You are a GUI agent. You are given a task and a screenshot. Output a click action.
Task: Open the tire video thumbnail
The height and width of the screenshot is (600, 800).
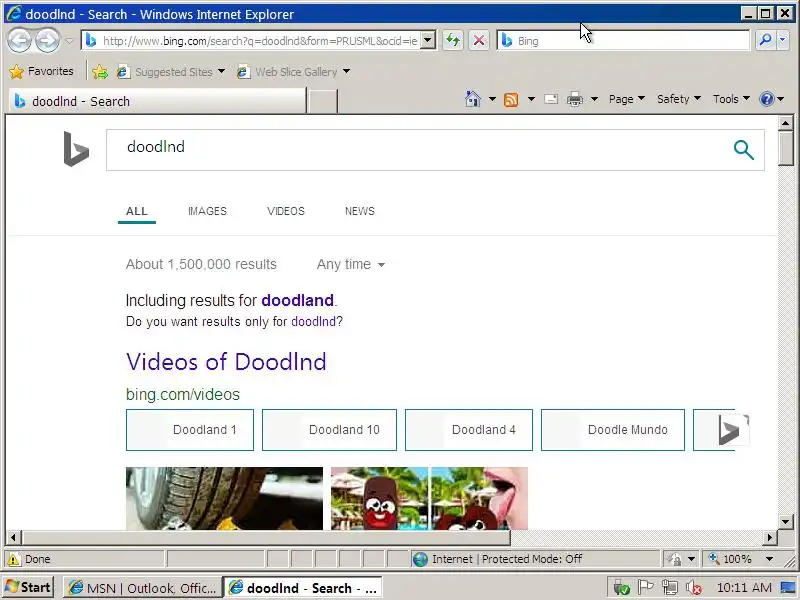[224, 498]
